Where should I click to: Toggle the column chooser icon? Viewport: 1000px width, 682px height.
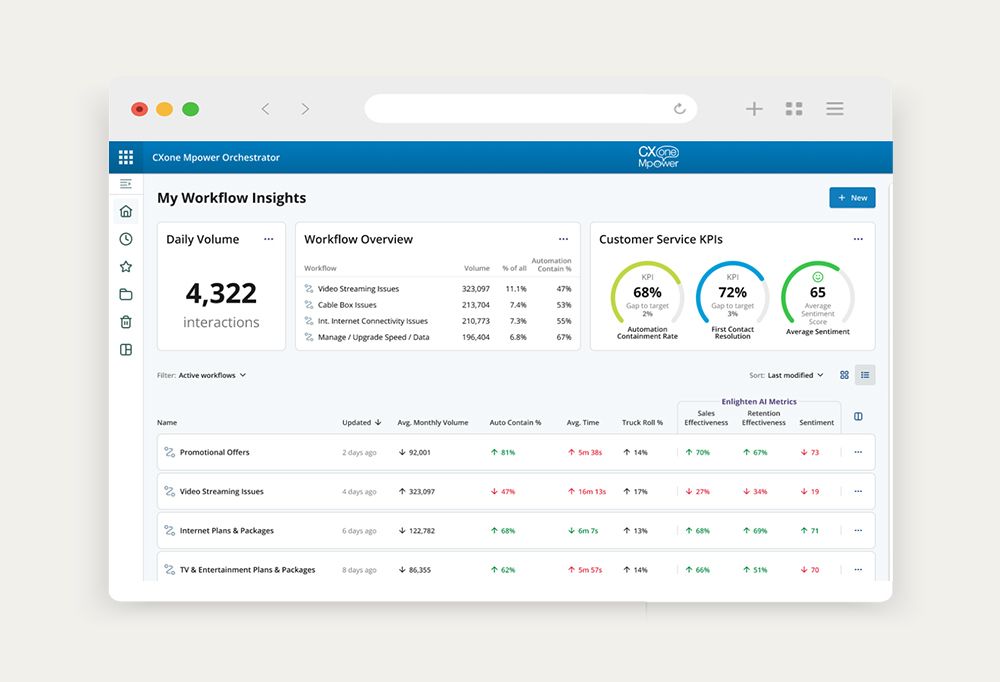coord(858,417)
